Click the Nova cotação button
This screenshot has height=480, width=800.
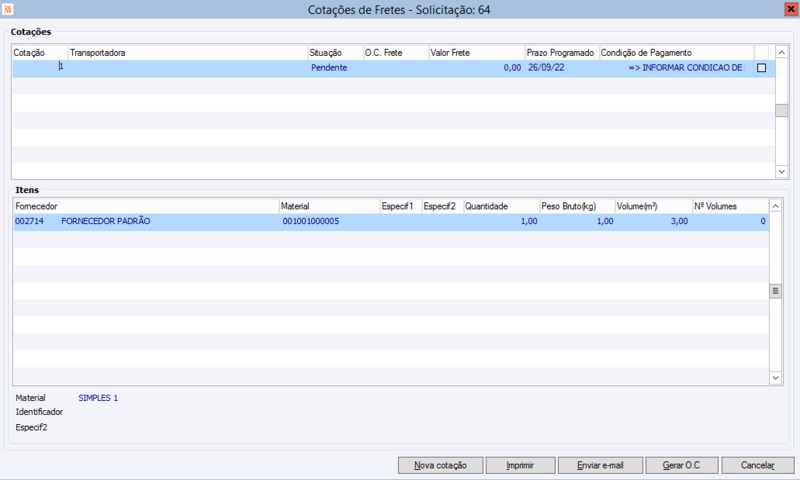440,465
